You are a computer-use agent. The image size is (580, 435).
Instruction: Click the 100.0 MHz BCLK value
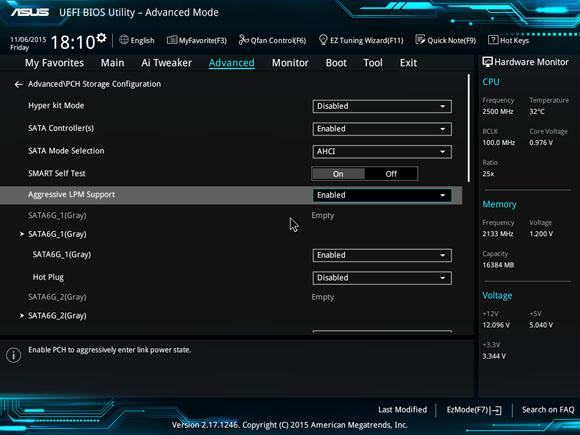(x=499, y=143)
